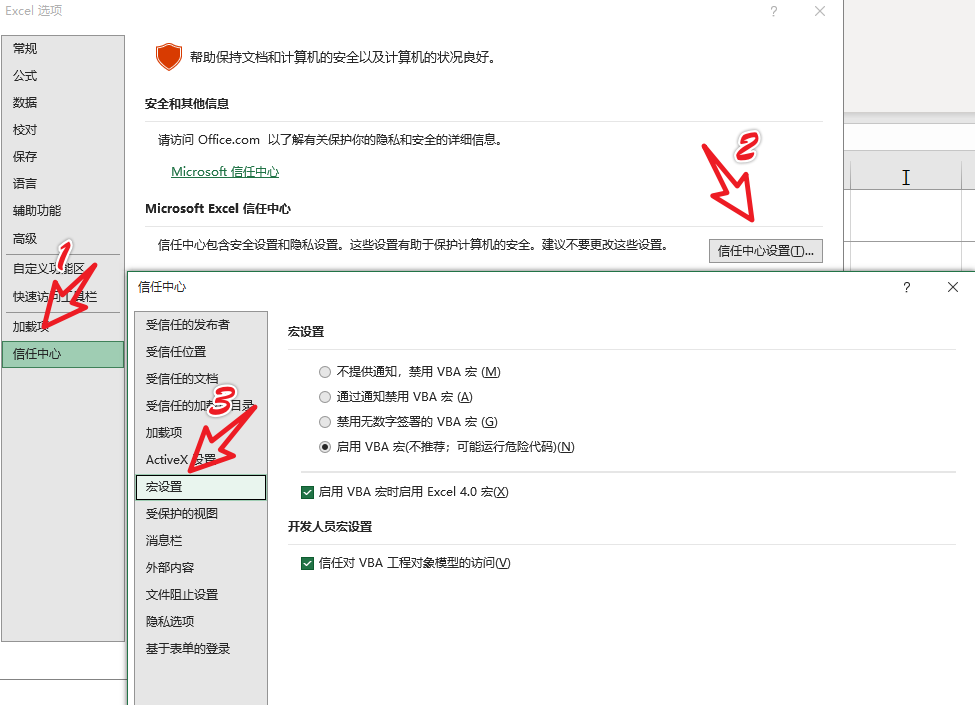
Task: Open the Microsoft 信任中心 link
Action: click(x=224, y=172)
